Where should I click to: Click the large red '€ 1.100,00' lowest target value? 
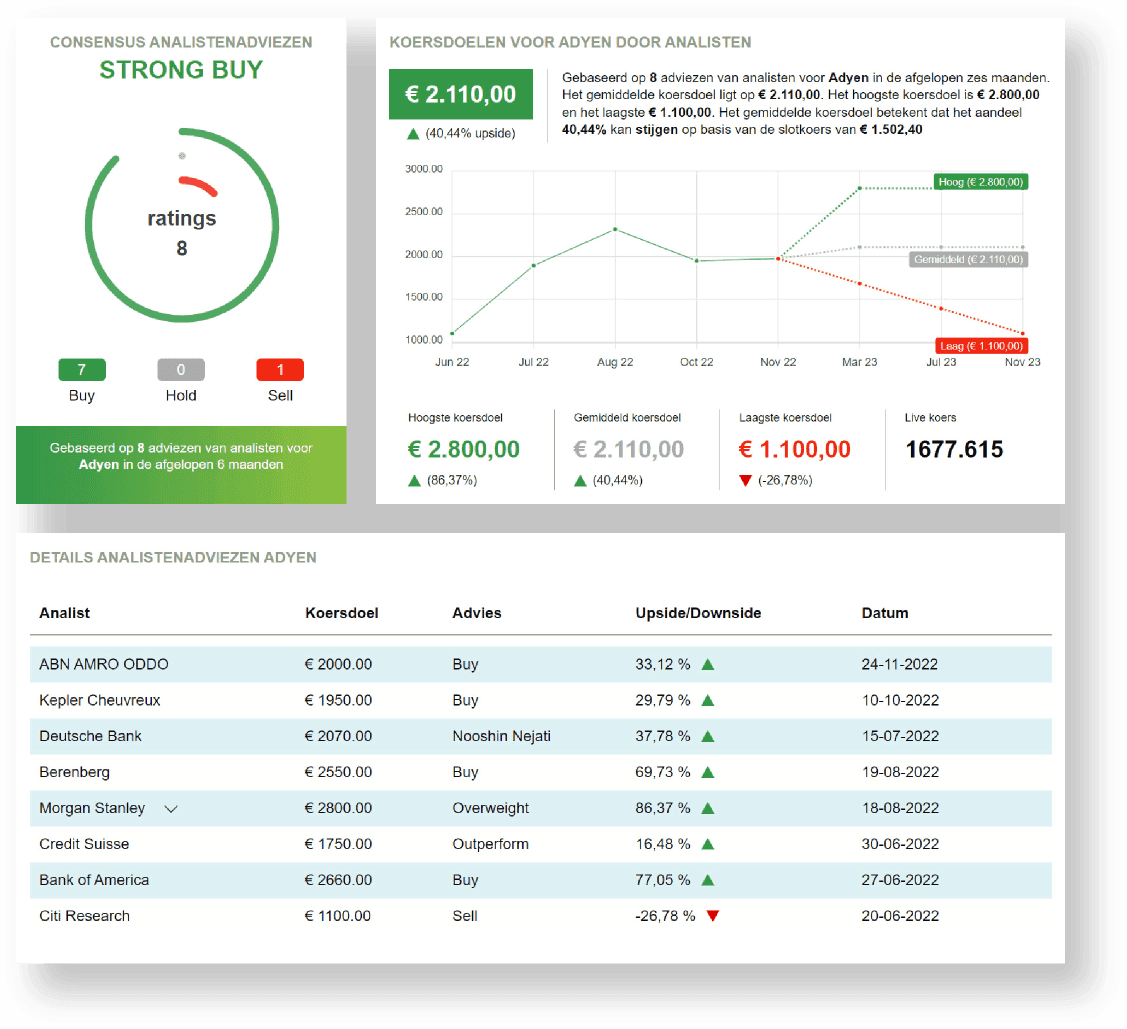pyautogui.click(x=795, y=450)
